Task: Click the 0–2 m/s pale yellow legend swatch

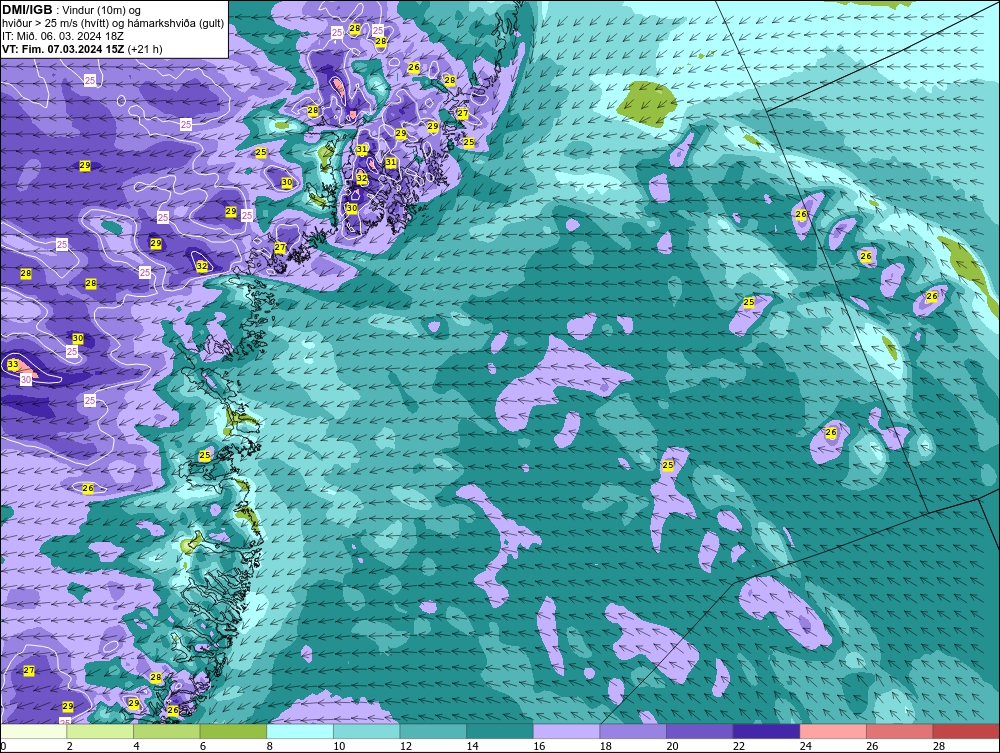Action: tap(34, 731)
